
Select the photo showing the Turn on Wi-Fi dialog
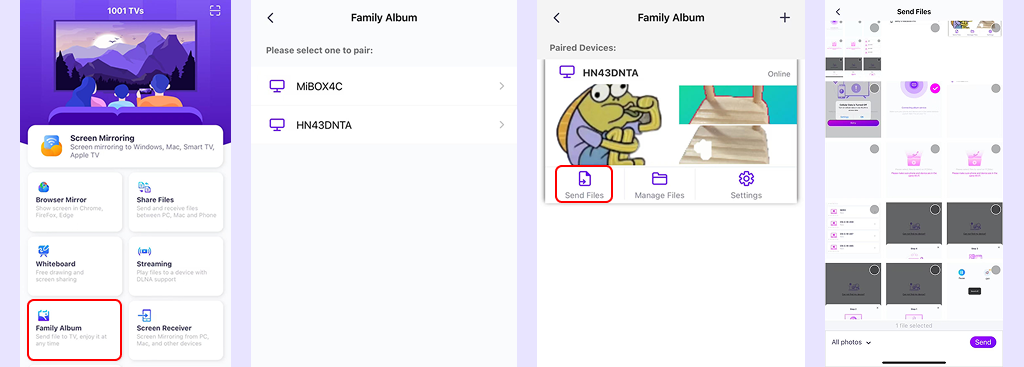coord(853,110)
